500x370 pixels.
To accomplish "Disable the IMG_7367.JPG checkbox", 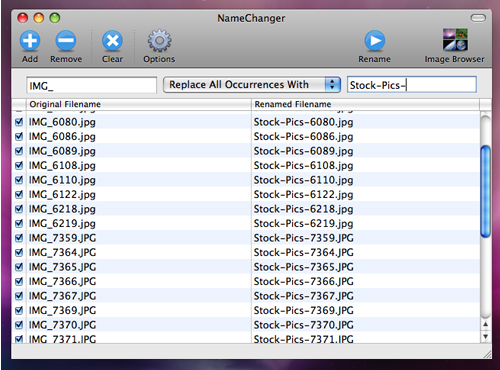I will [x=19, y=296].
